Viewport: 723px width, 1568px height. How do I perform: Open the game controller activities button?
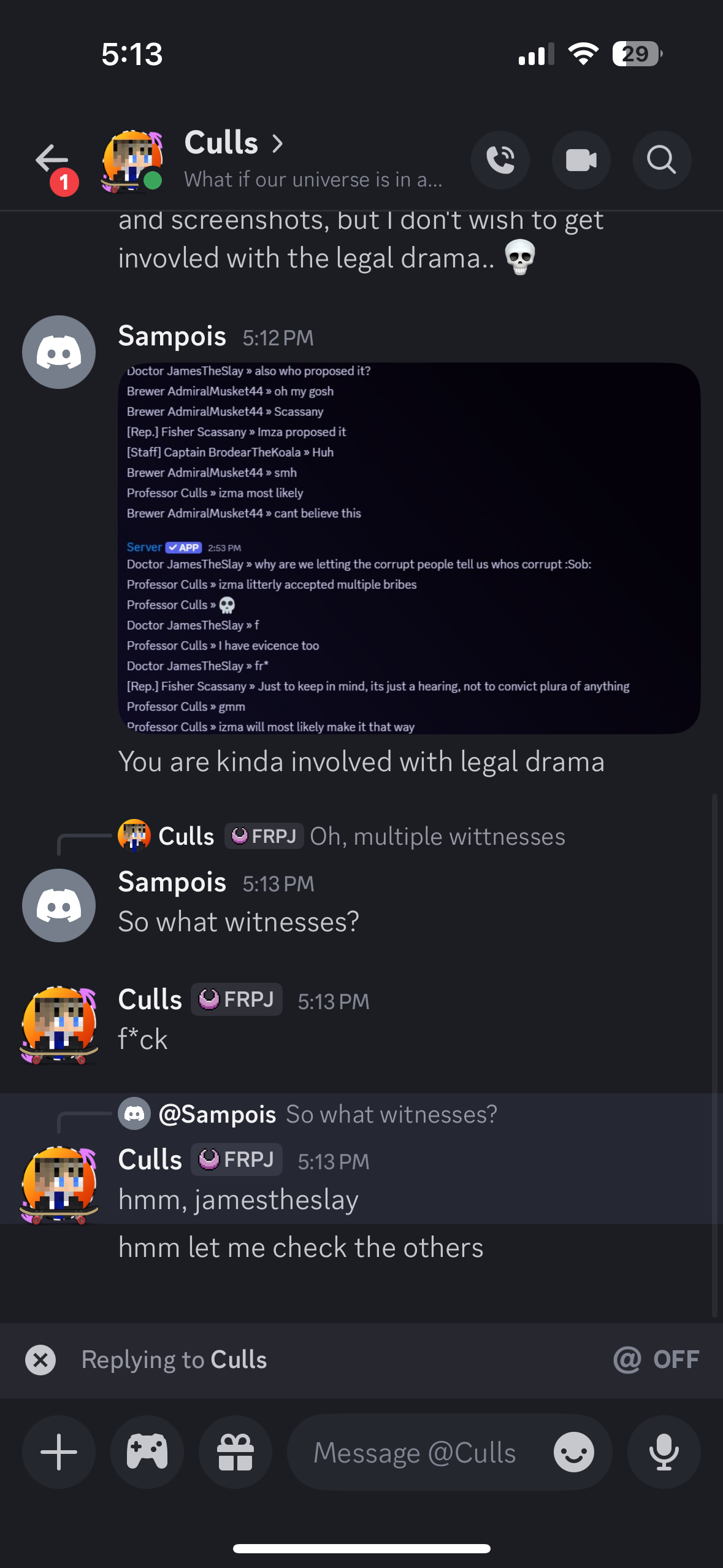[x=147, y=1452]
